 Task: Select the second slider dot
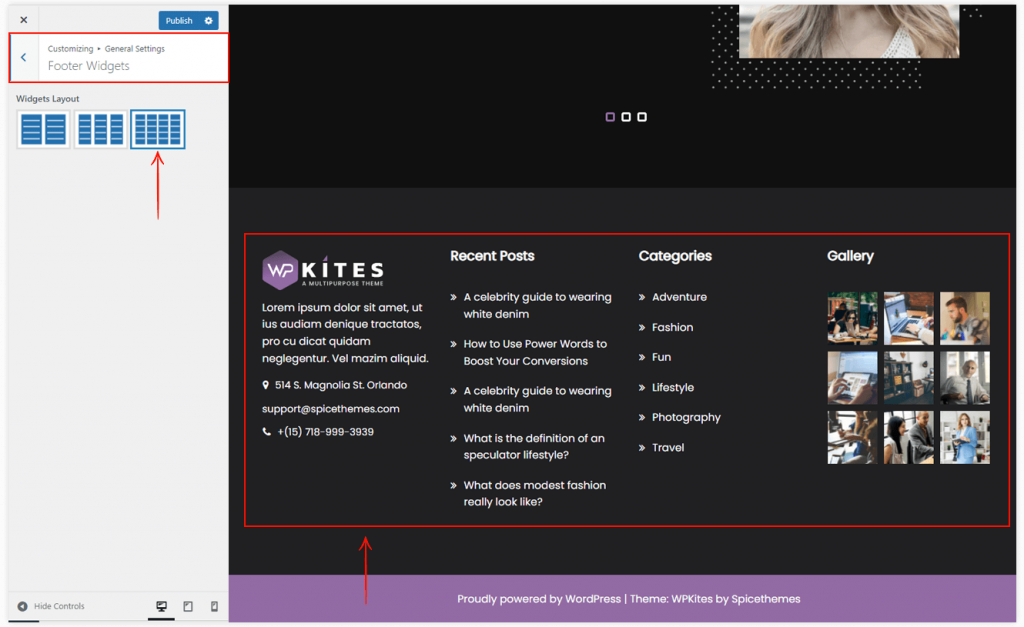(626, 117)
